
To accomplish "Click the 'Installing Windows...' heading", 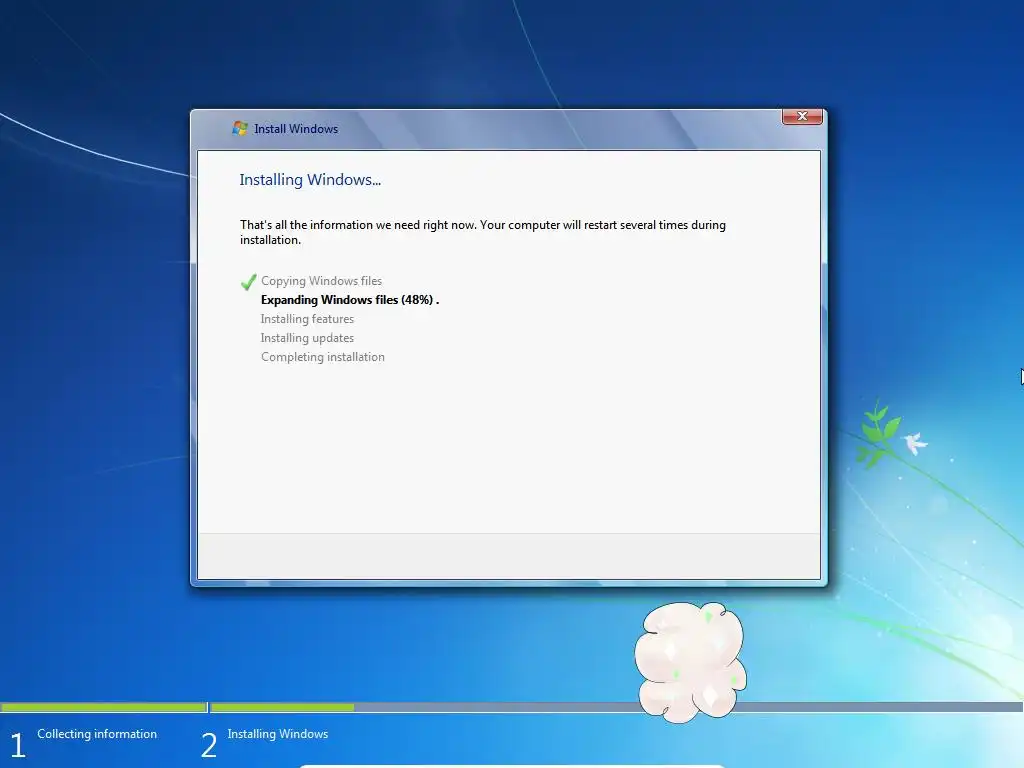I will coord(310,180).
